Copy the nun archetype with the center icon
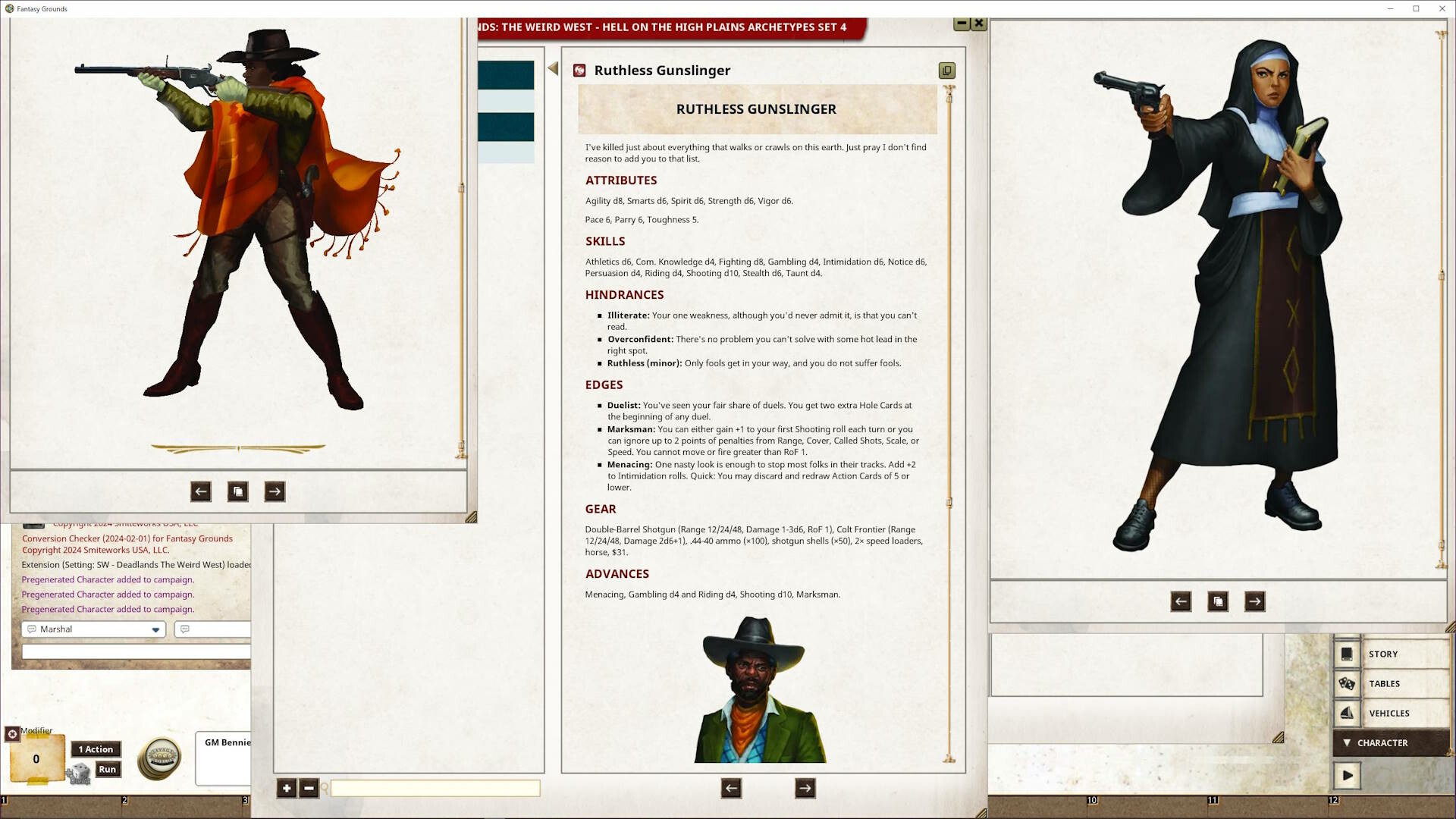Image resolution: width=1456 pixels, height=819 pixels. [x=1218, y=601]
